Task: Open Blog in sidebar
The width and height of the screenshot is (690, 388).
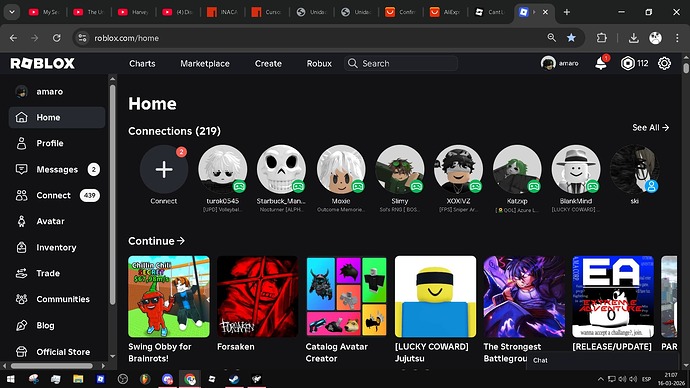Action: (x=57, y=326)
